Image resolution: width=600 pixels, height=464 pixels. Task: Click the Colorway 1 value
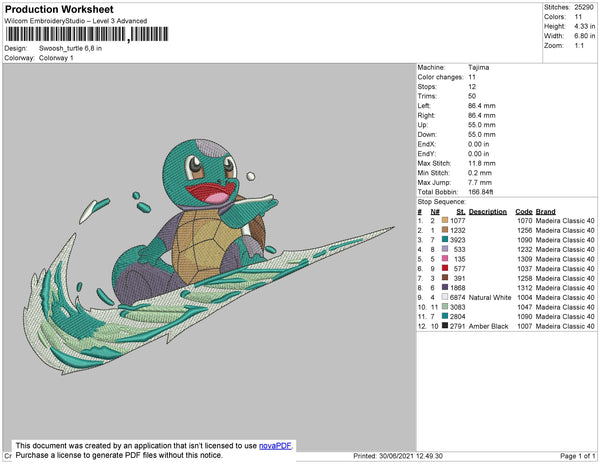(56, 58)
